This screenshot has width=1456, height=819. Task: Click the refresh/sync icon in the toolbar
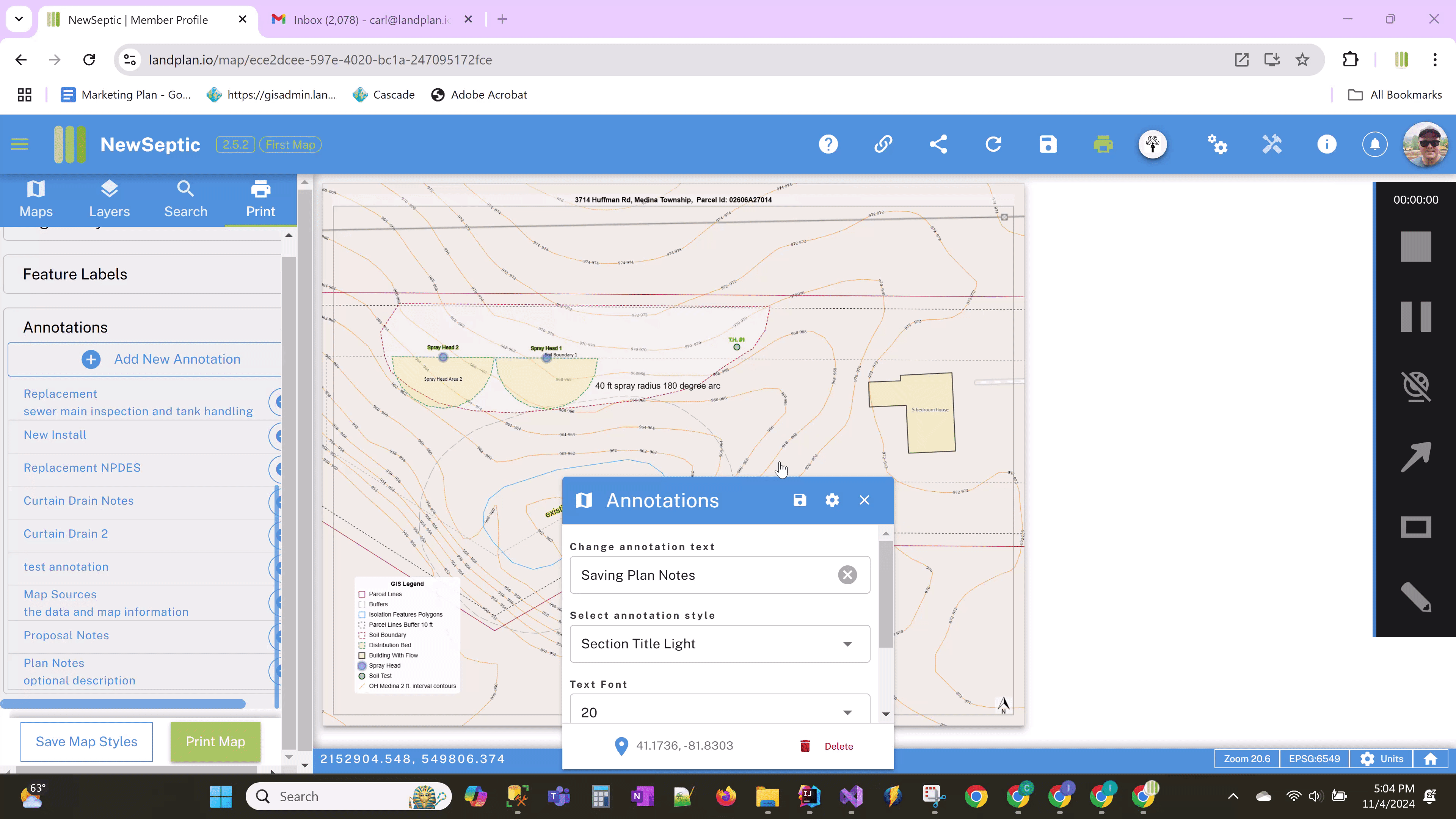tap(994, 145)
